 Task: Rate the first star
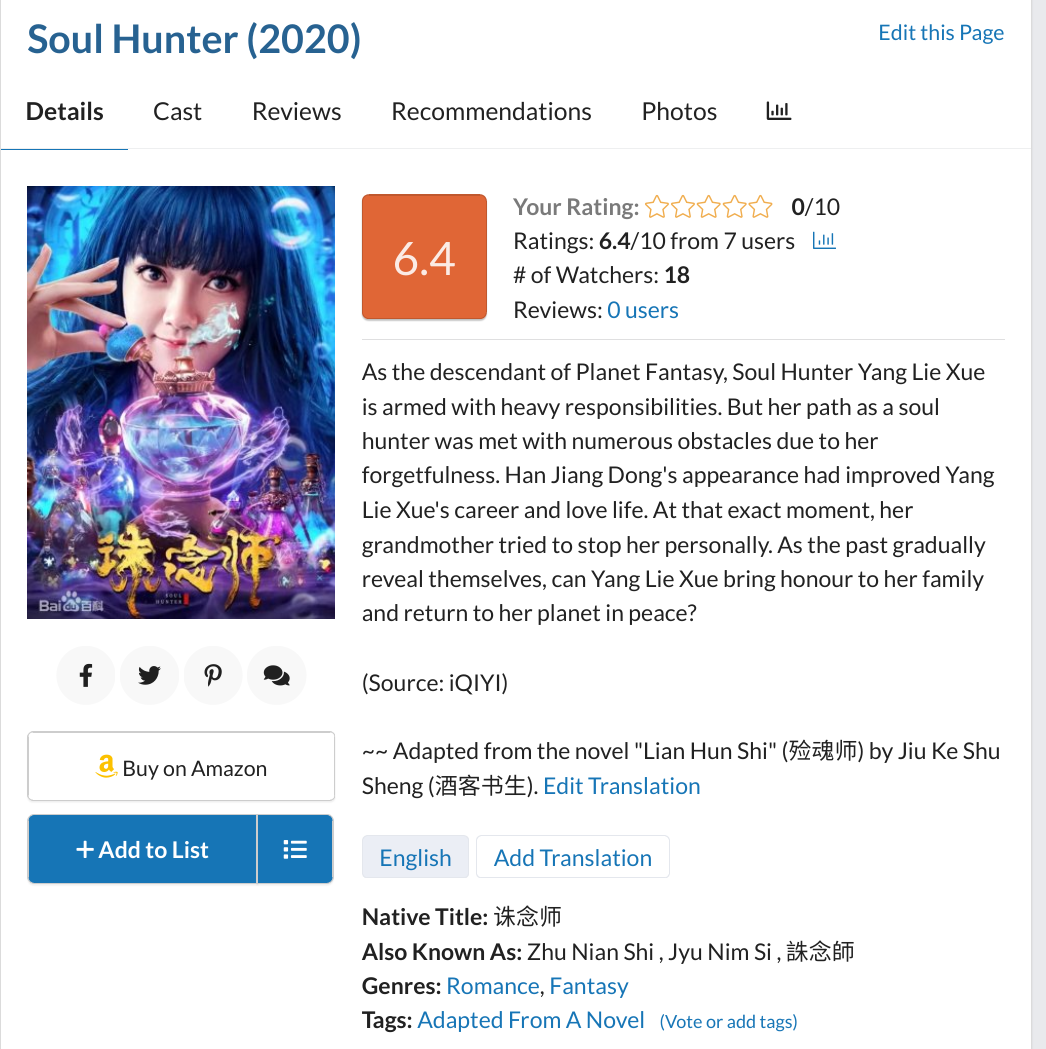657,207
